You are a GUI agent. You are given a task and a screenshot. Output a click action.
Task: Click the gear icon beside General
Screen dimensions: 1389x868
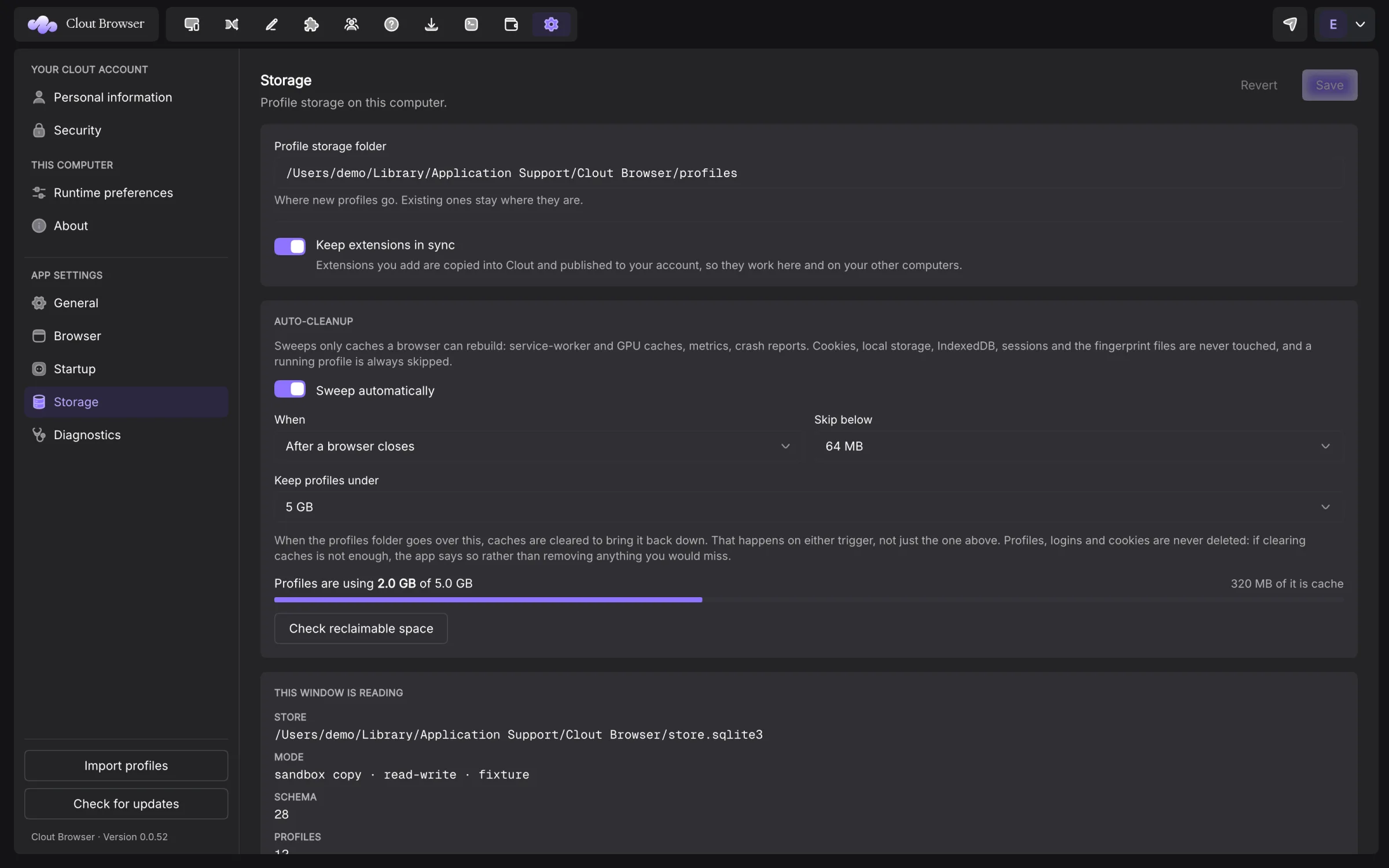pos(39,303)
